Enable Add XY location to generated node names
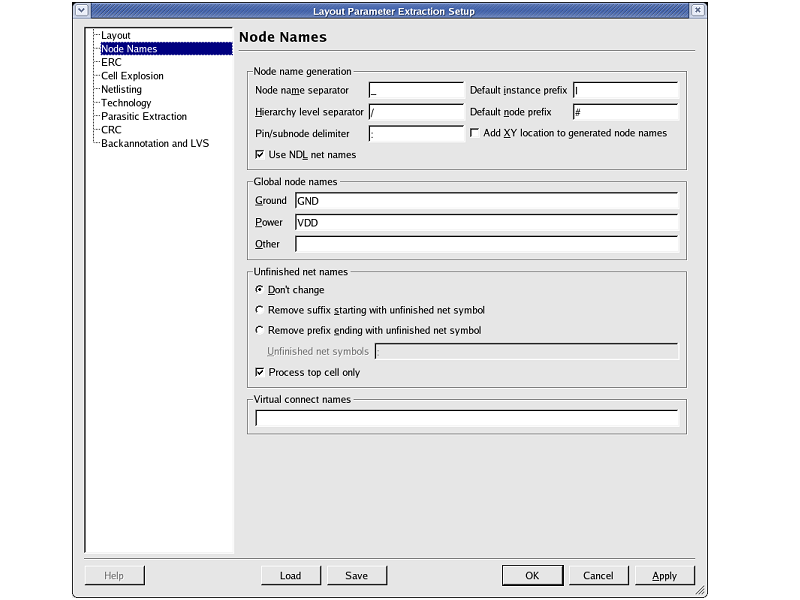The width and height of the screenshot is (800, 600). [x=476, y=133]
